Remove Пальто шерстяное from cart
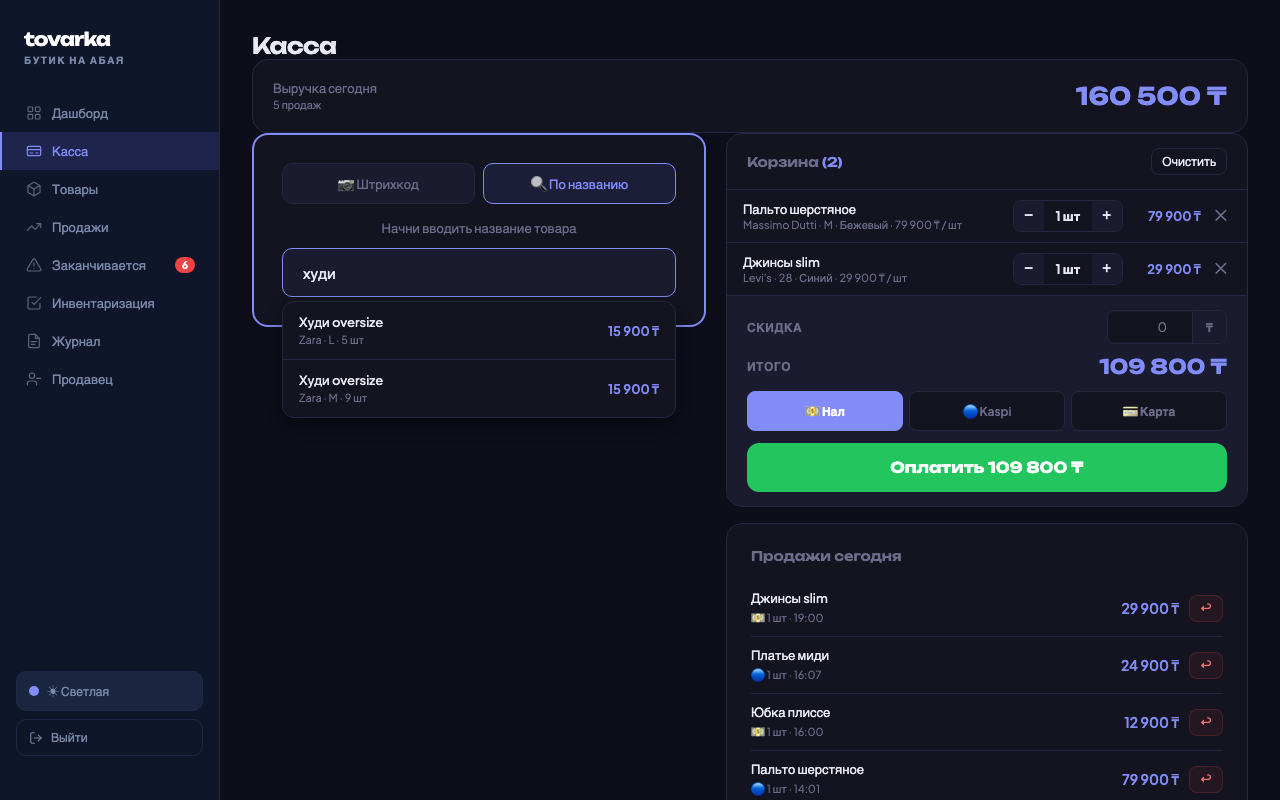Image resolution: width=1280 pixels, height=800 pixels. click(x=1220, y=216)
